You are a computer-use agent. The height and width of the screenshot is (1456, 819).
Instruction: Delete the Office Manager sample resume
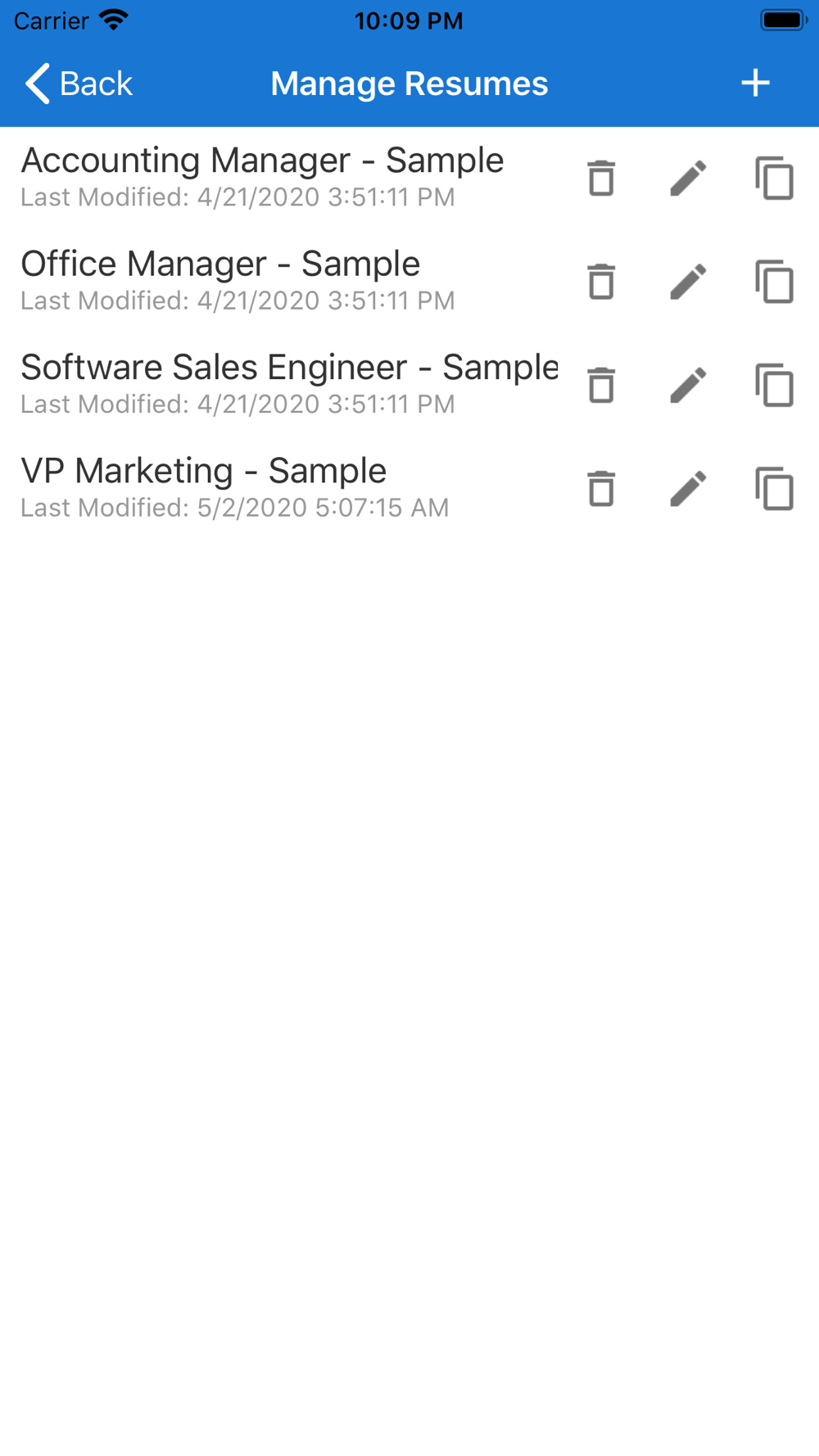click(601, 282)
